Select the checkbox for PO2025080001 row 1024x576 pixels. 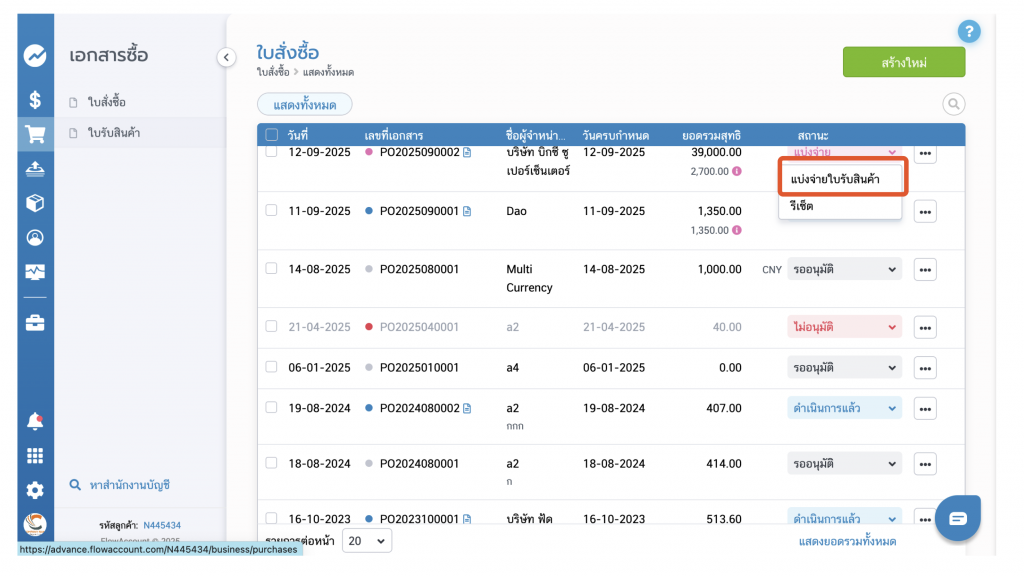pyautogui.click(x=271, y=269)
